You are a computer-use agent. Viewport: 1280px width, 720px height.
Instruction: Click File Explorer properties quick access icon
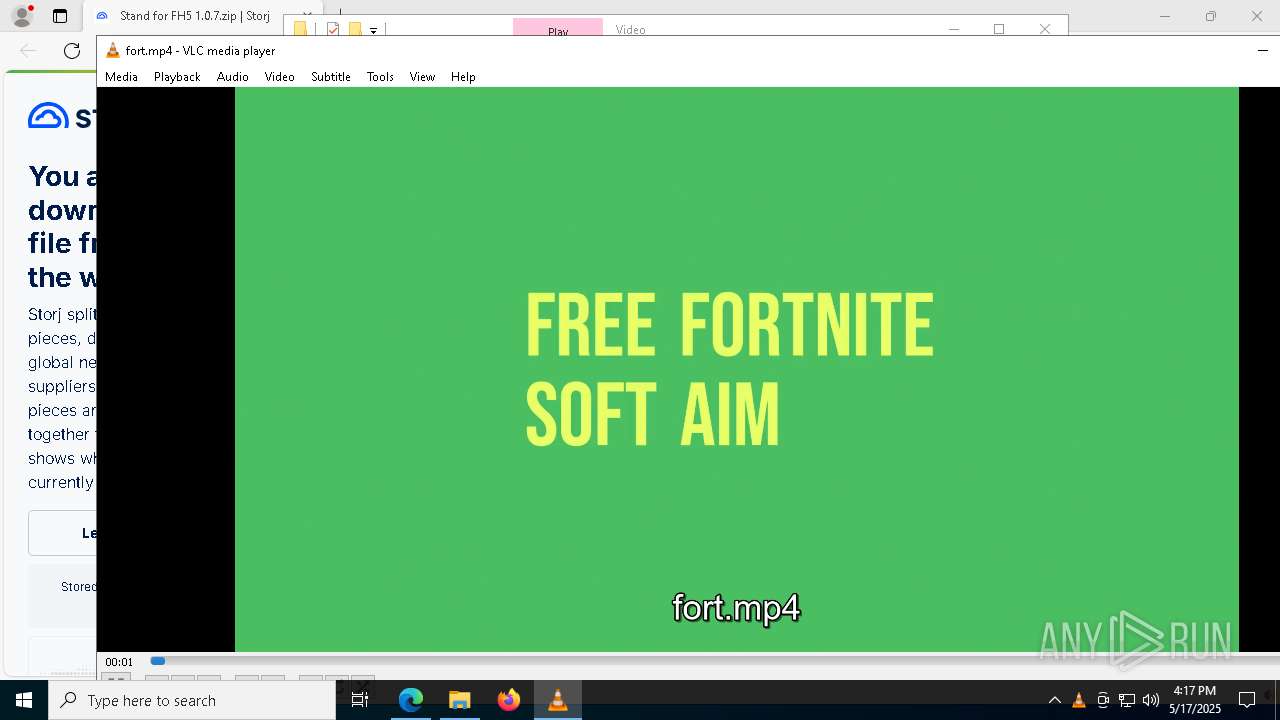coord(333,30)
